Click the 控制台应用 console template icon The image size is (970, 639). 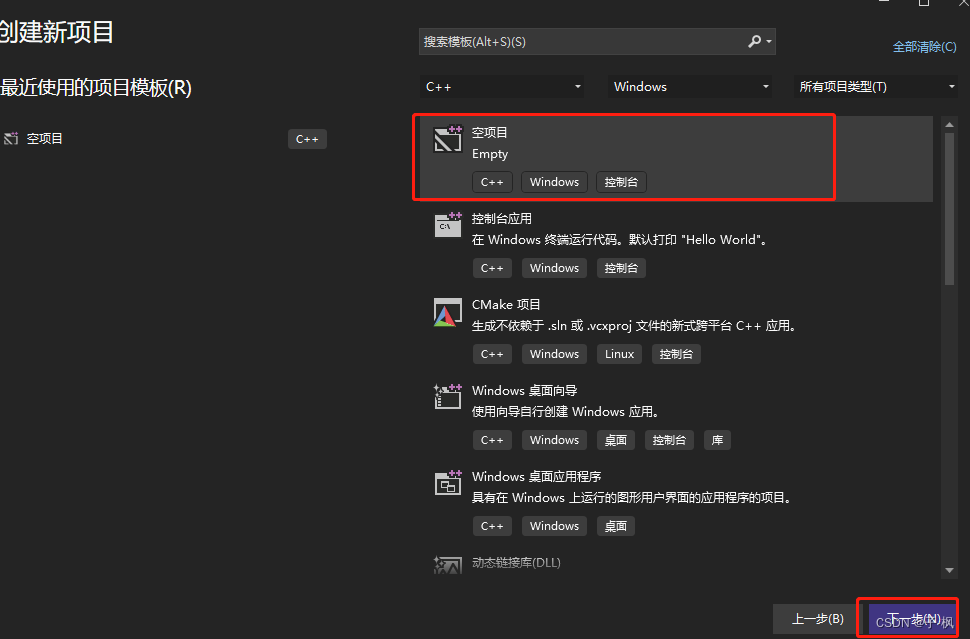[447, 226]
